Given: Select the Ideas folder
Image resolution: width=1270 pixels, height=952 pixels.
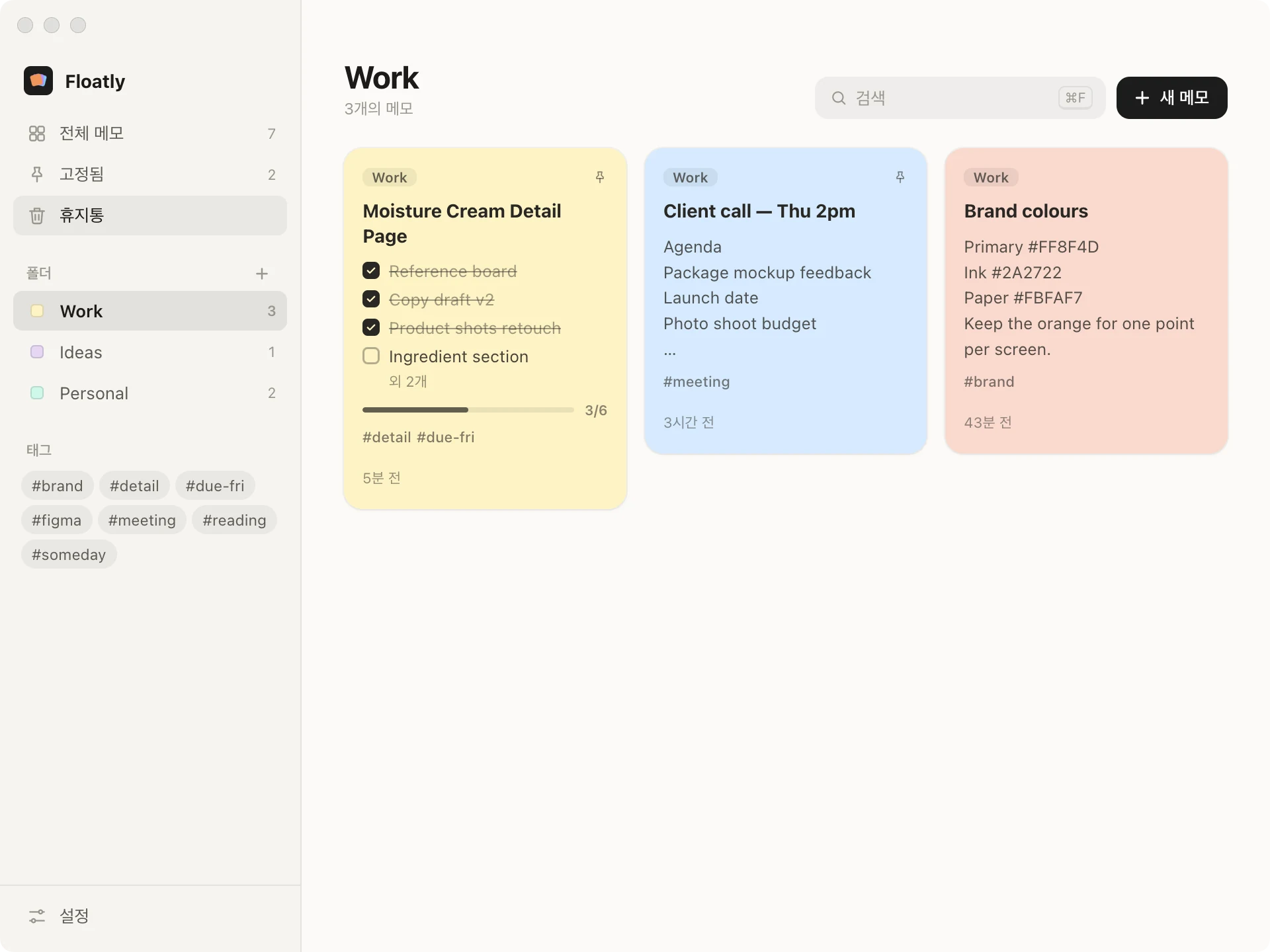Looking at the screenshot, I should pyautogui.click(x=150, y=352).
